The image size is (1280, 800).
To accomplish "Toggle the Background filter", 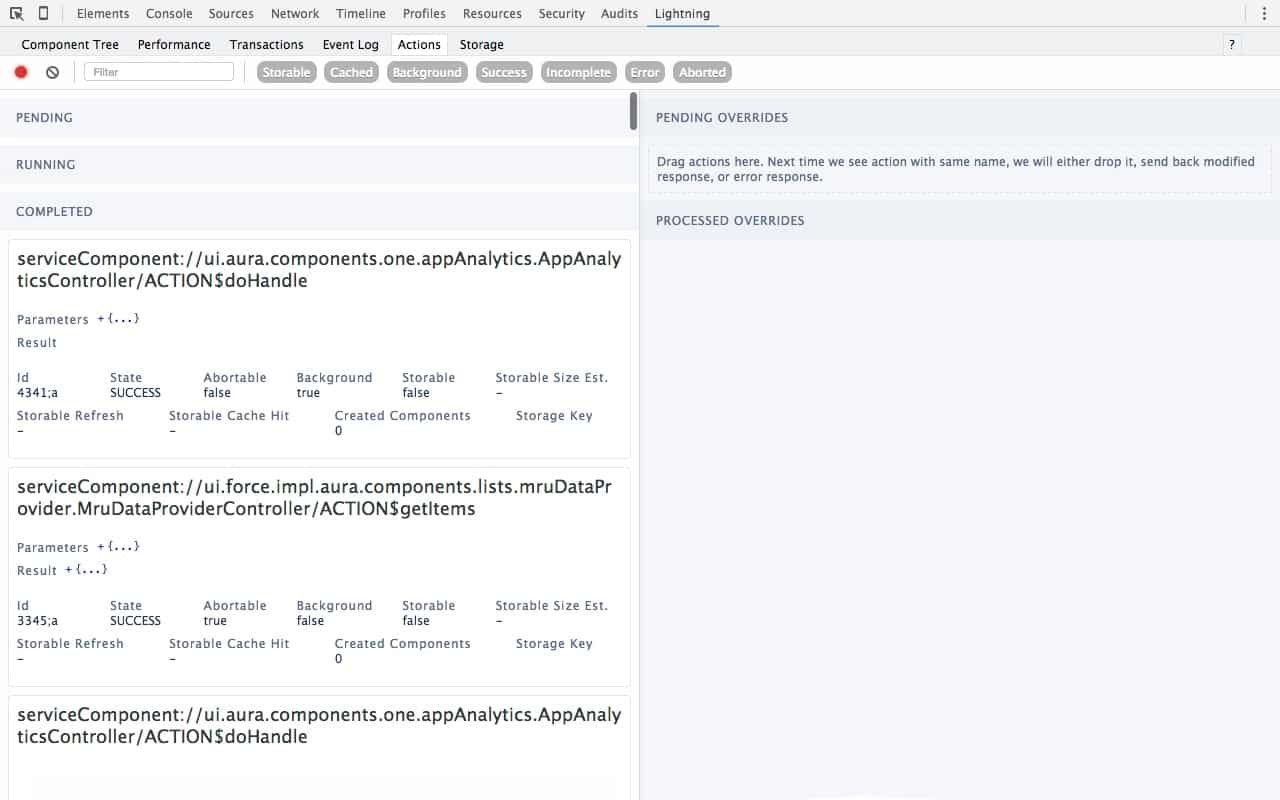I will [427, 72].
